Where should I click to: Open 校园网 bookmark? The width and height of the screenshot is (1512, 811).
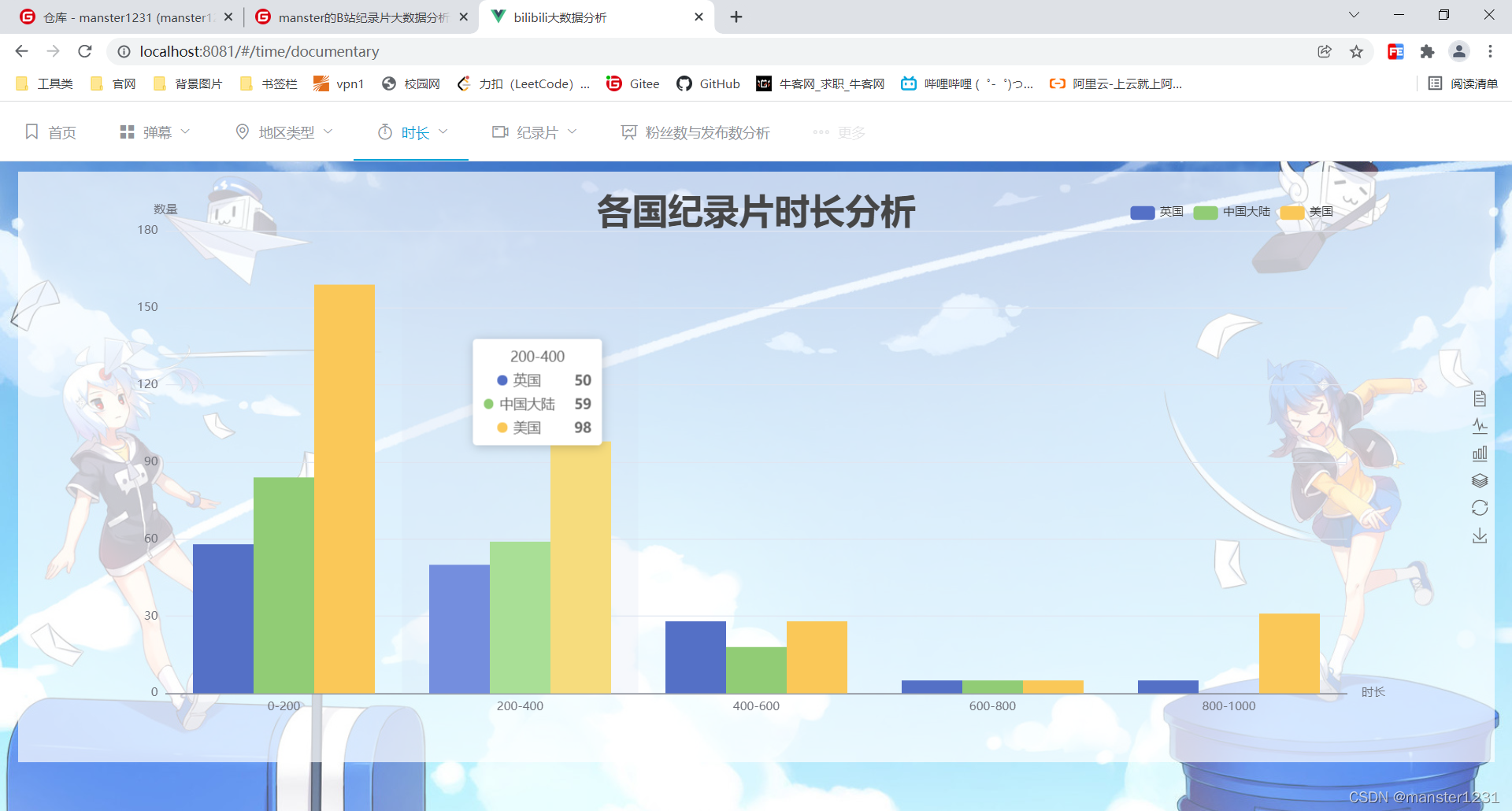410,83
